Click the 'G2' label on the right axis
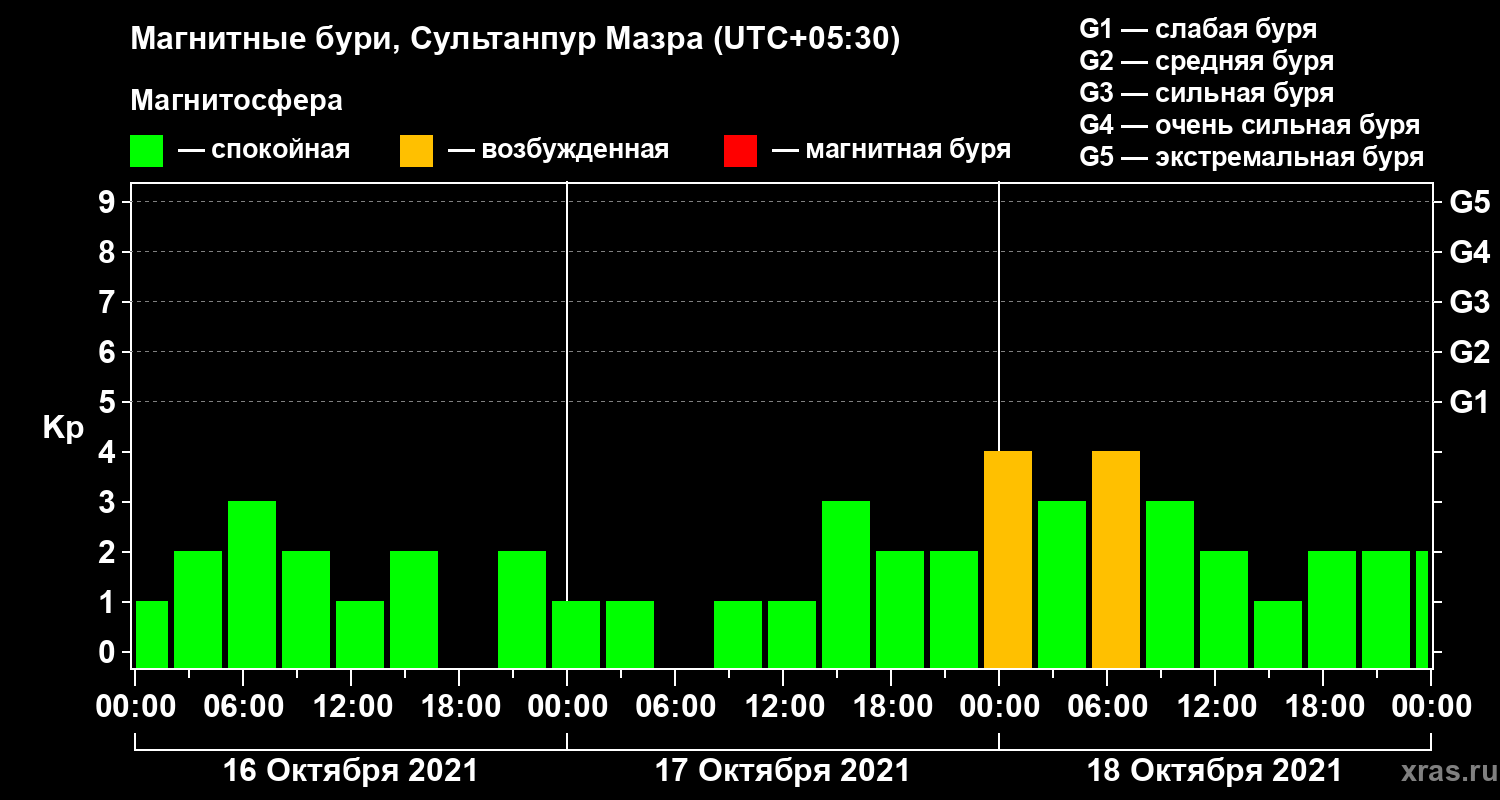Image resolution: width=1500 pixels, height=800 pixels. click(1469, 352)
